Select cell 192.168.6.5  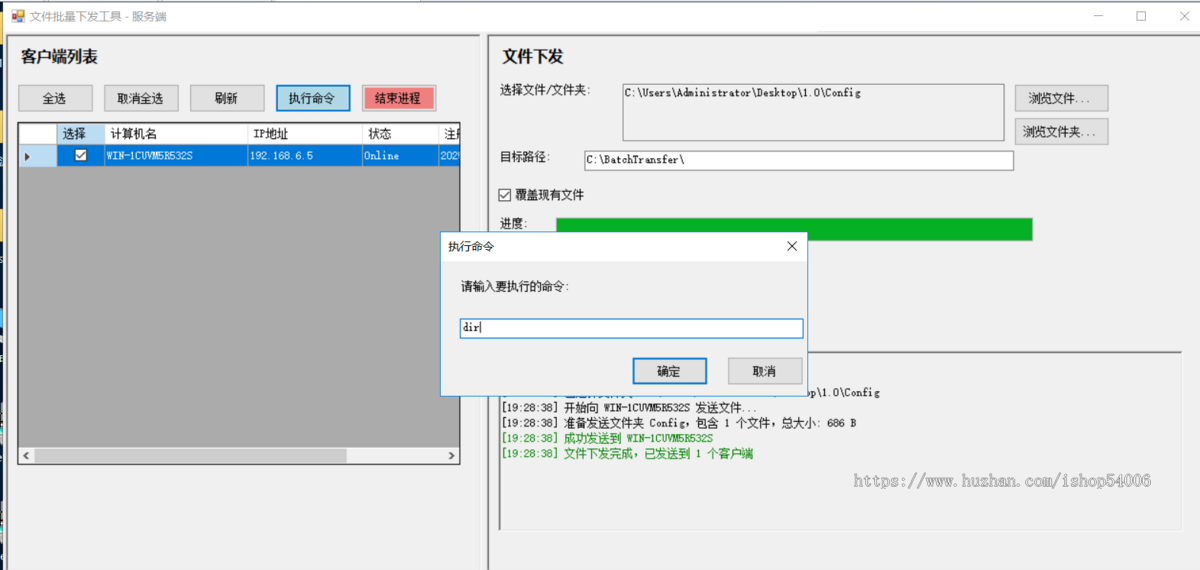305,155
